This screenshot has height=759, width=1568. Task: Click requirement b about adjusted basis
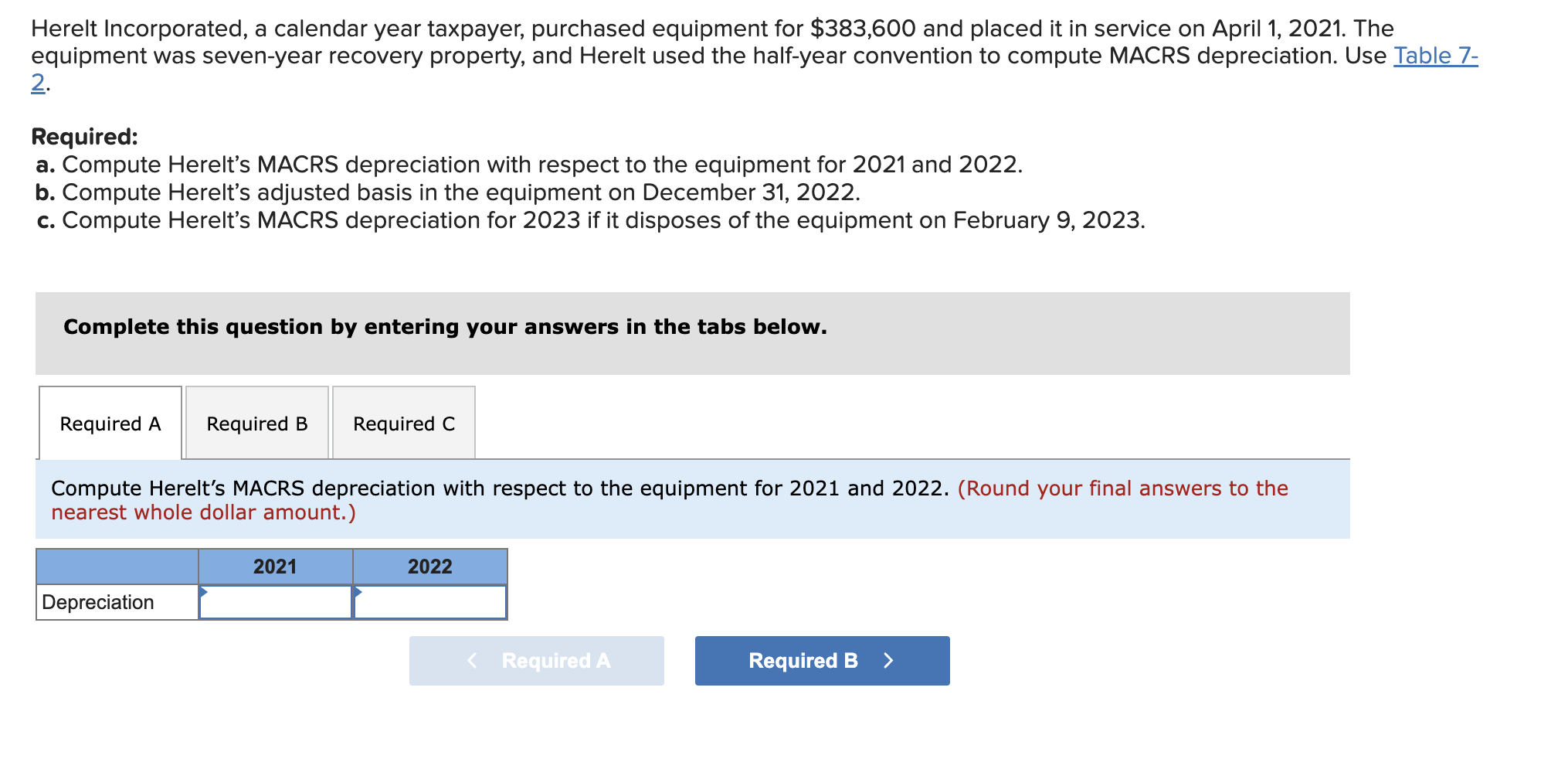coord(448,192)
